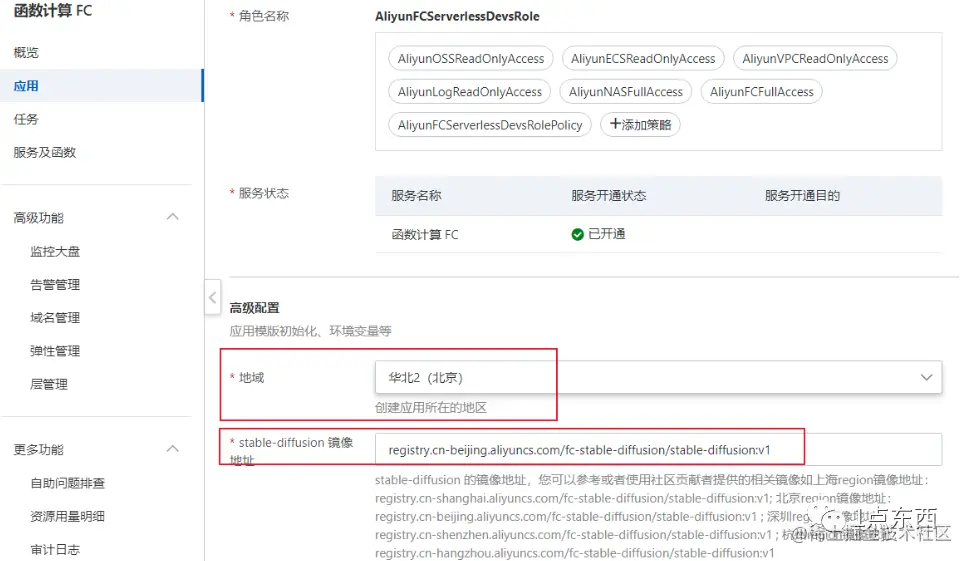The image size is (969, 561).
Task: Open 层管理 in the sidebar
Action: [x=49, y=384]
